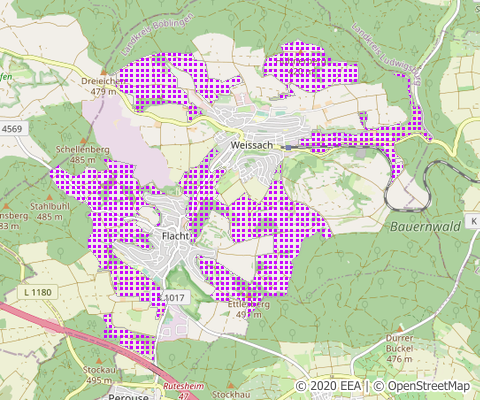This screenshot has width=480, height=400.
Task: Click the Weissach town label
Action: point(252,145)
